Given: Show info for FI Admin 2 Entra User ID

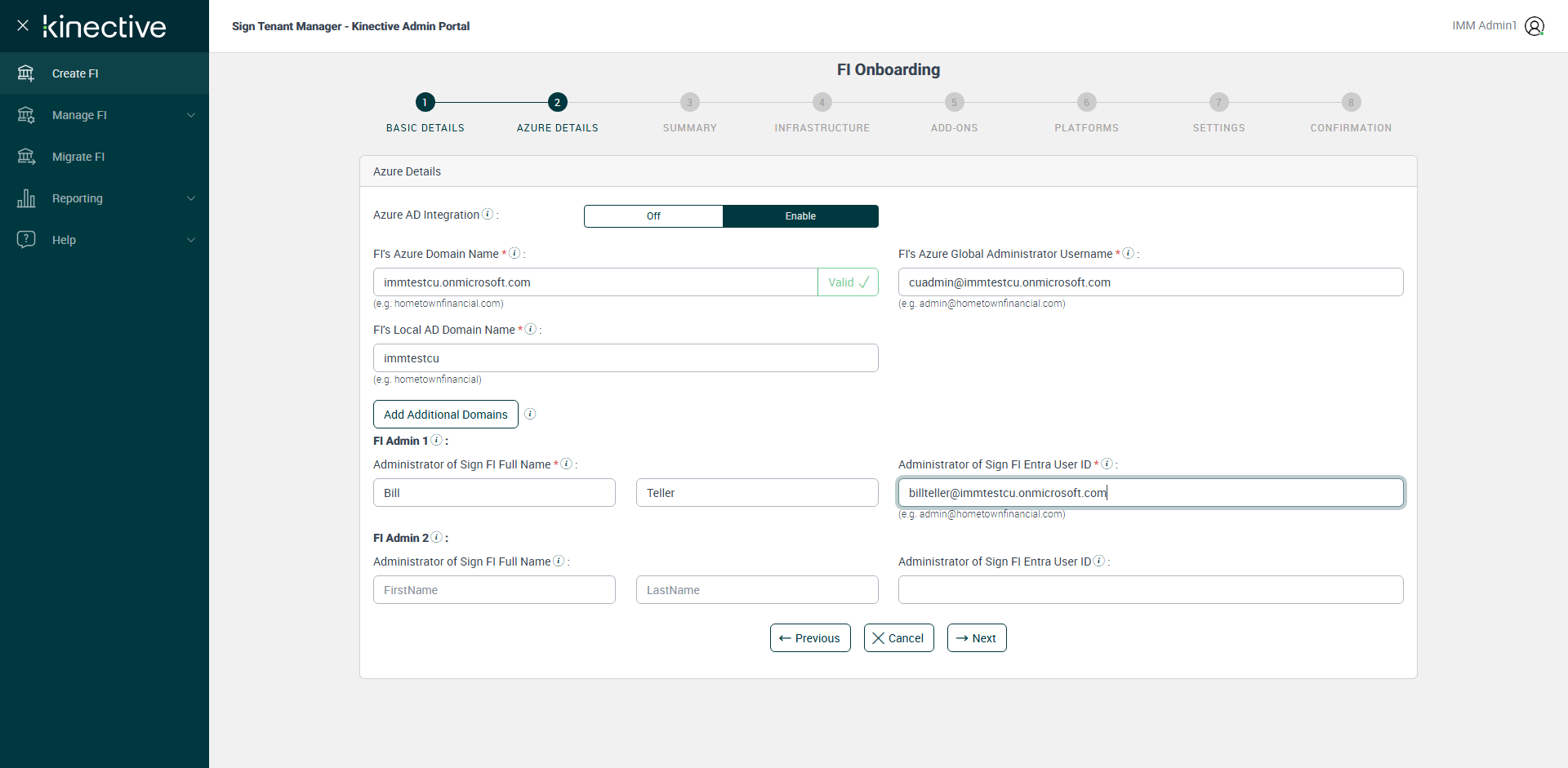Looking at the screenshot, I should click(1099, 561).
